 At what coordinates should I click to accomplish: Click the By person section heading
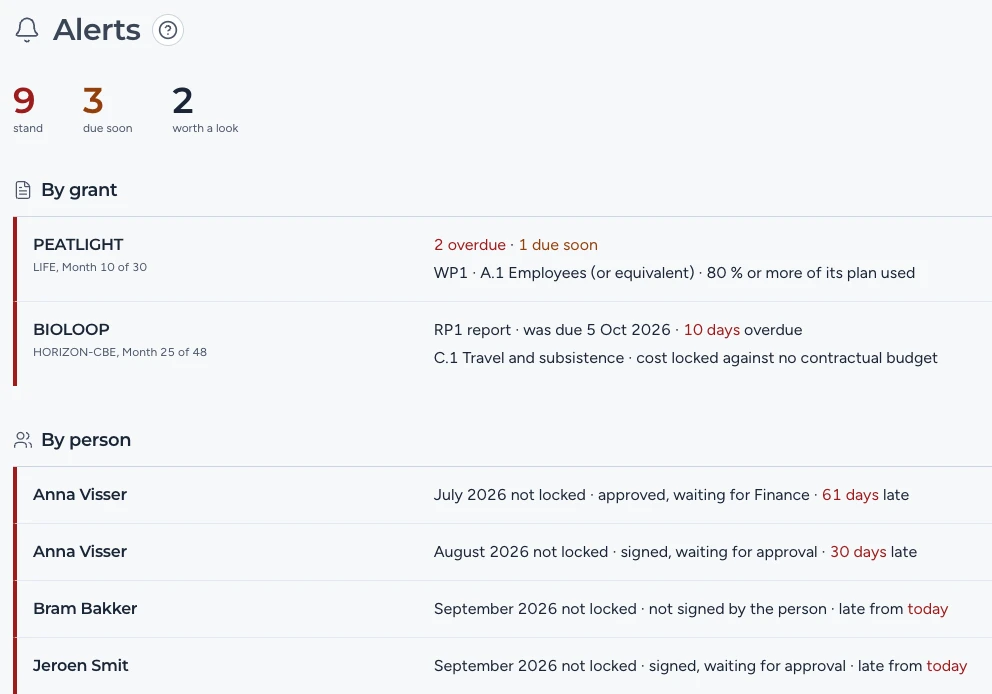(86, 440)
